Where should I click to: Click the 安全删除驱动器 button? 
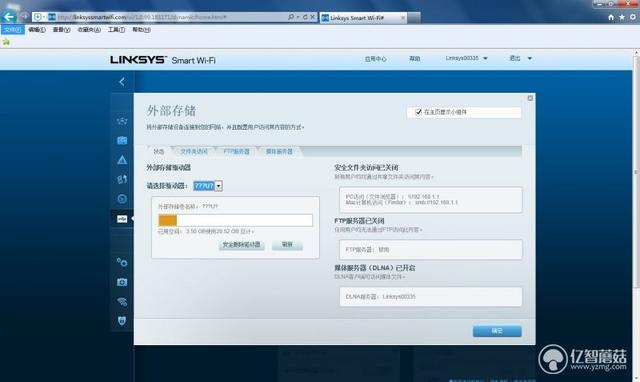(241, 245)
